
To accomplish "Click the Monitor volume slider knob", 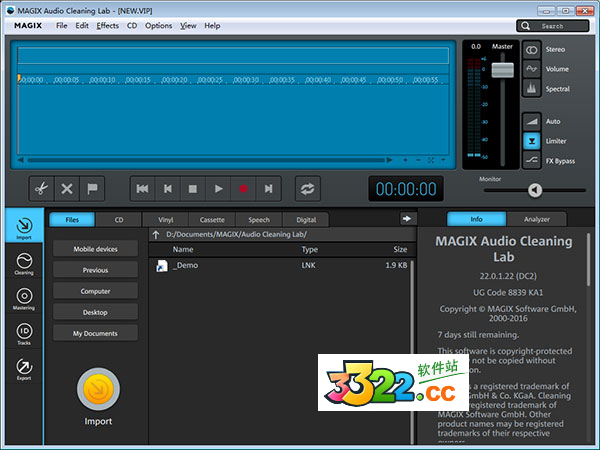I will pyautogui.click(x=535, y=190).
